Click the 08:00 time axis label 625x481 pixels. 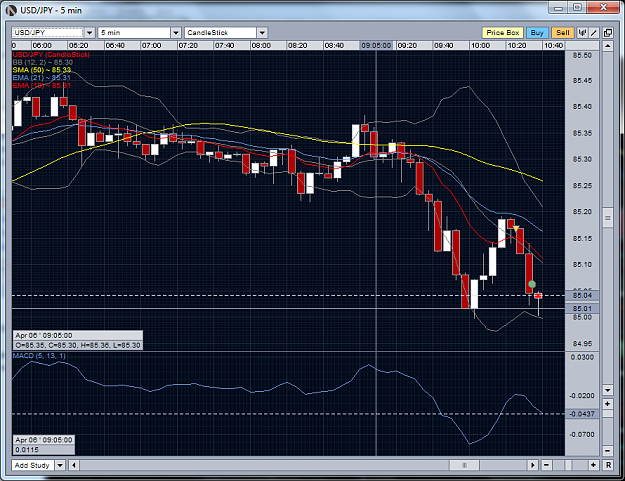pos(261,45)
